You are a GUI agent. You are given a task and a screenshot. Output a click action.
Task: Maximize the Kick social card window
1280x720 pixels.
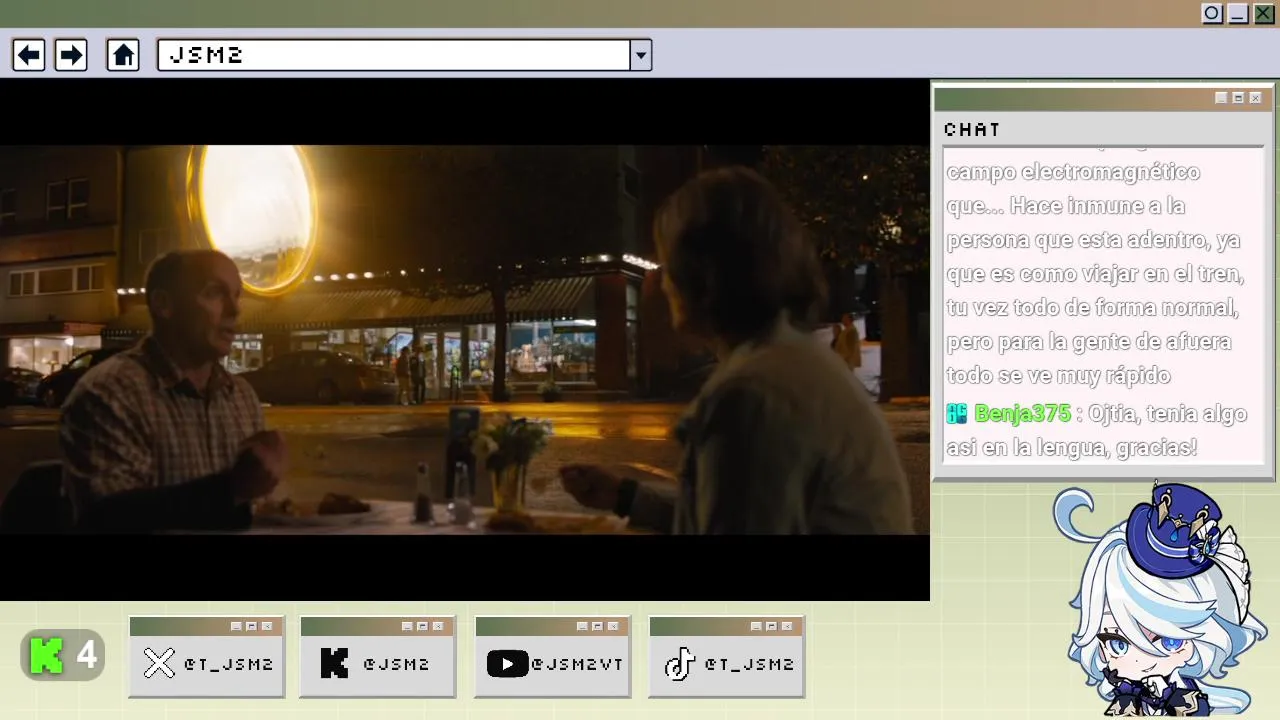tap(422, 626)
